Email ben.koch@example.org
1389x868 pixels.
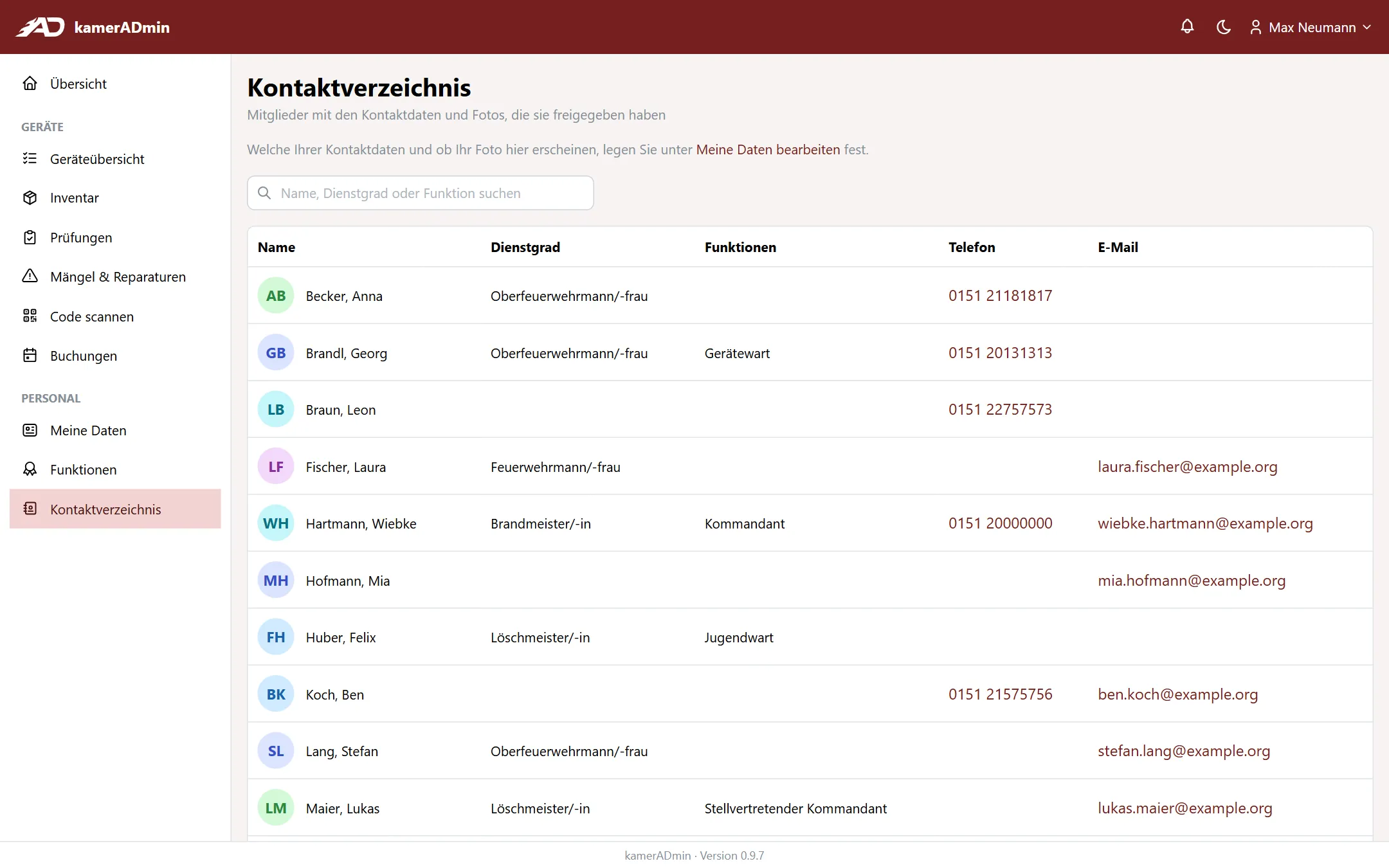click(x=1177, y=694)
